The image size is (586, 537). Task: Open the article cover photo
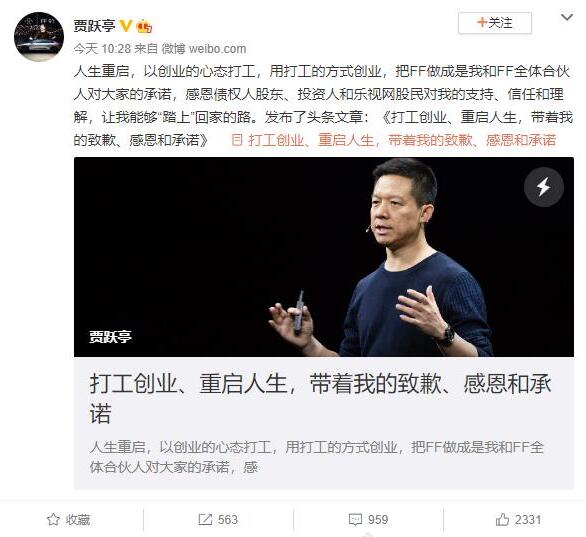[x=324, y=257]
